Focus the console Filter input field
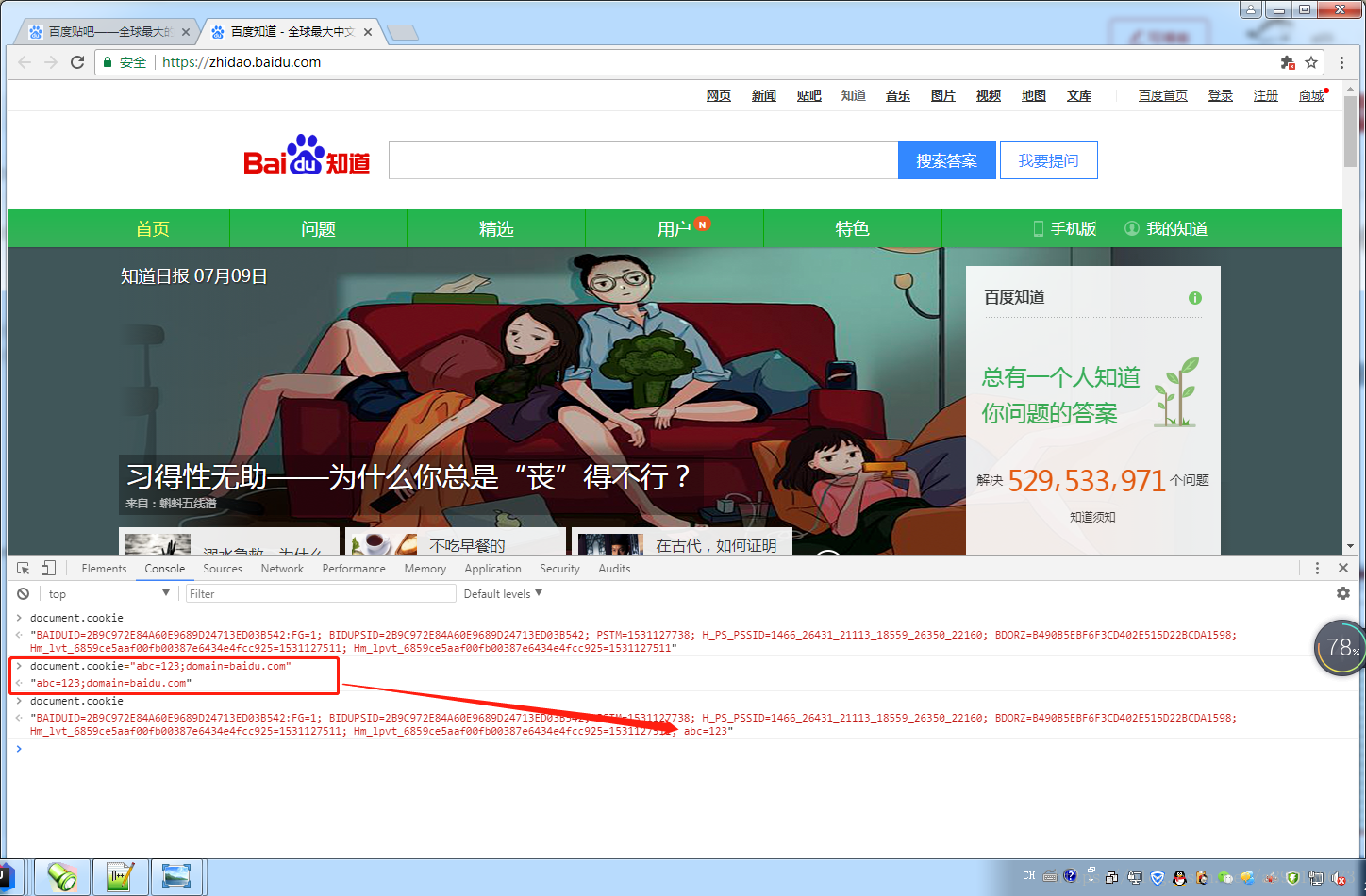 [x=321, y=593]
